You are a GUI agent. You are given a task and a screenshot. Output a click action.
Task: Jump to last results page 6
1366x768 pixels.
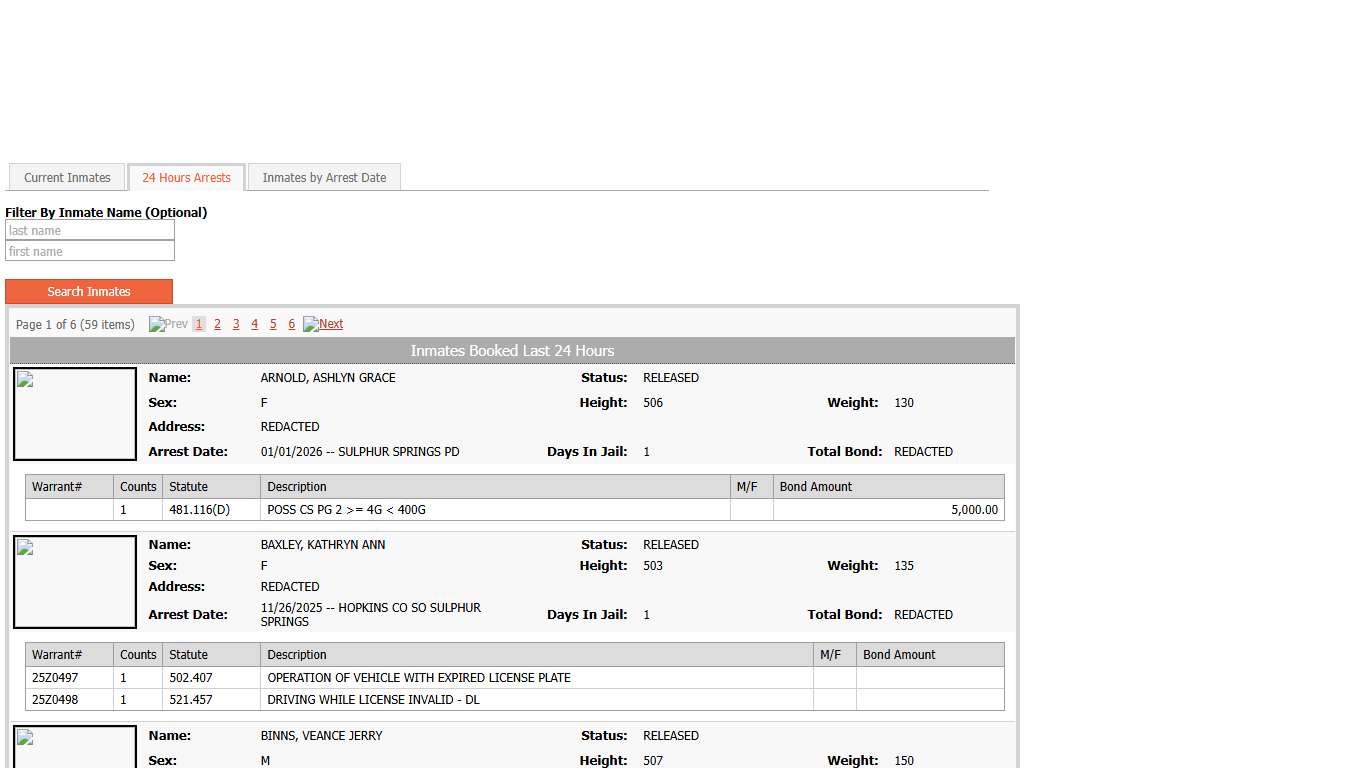coord(291,324)
